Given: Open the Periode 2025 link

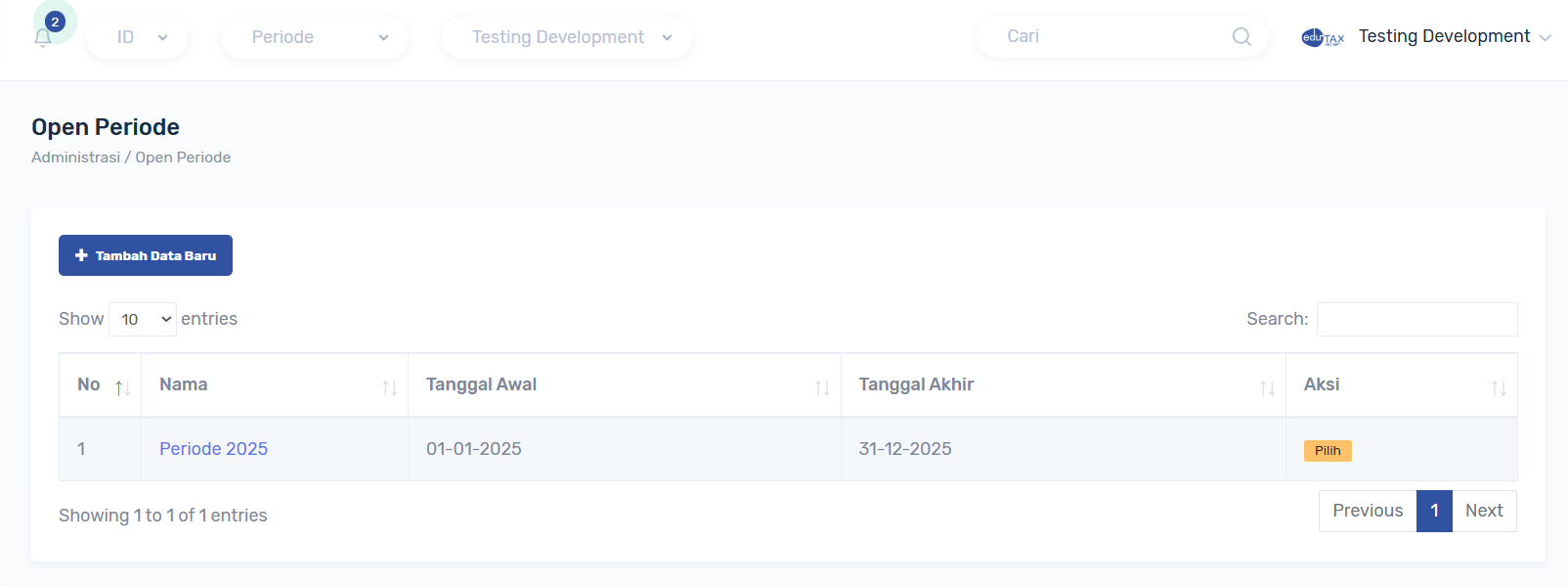Looking at the screenshot, I should [x=213, y=449].
